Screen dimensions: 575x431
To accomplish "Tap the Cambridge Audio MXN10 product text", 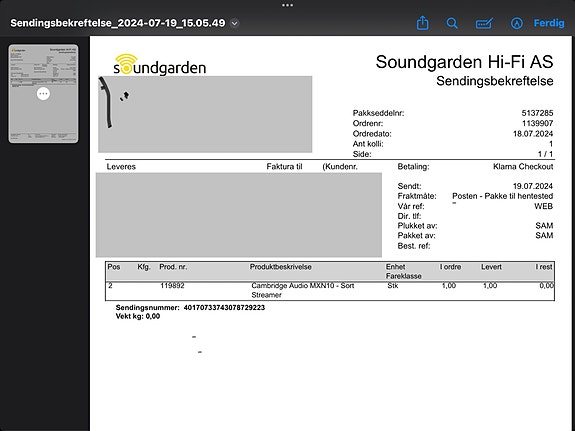I will tap(303, 290).
